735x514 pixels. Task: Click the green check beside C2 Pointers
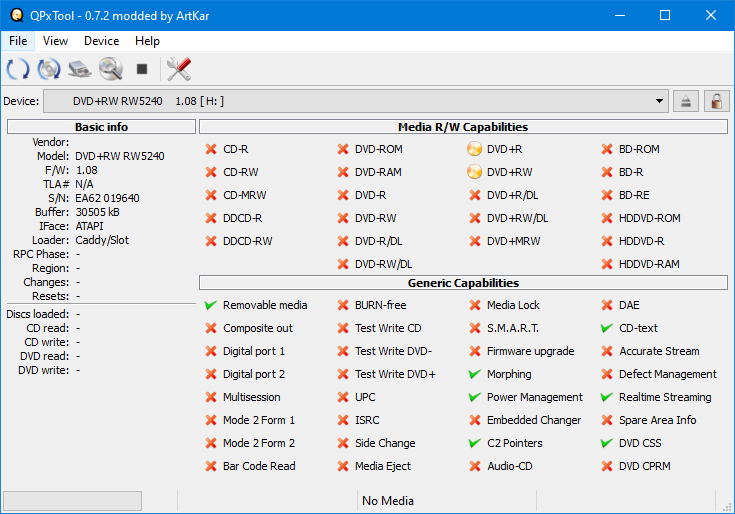(475, 443)
